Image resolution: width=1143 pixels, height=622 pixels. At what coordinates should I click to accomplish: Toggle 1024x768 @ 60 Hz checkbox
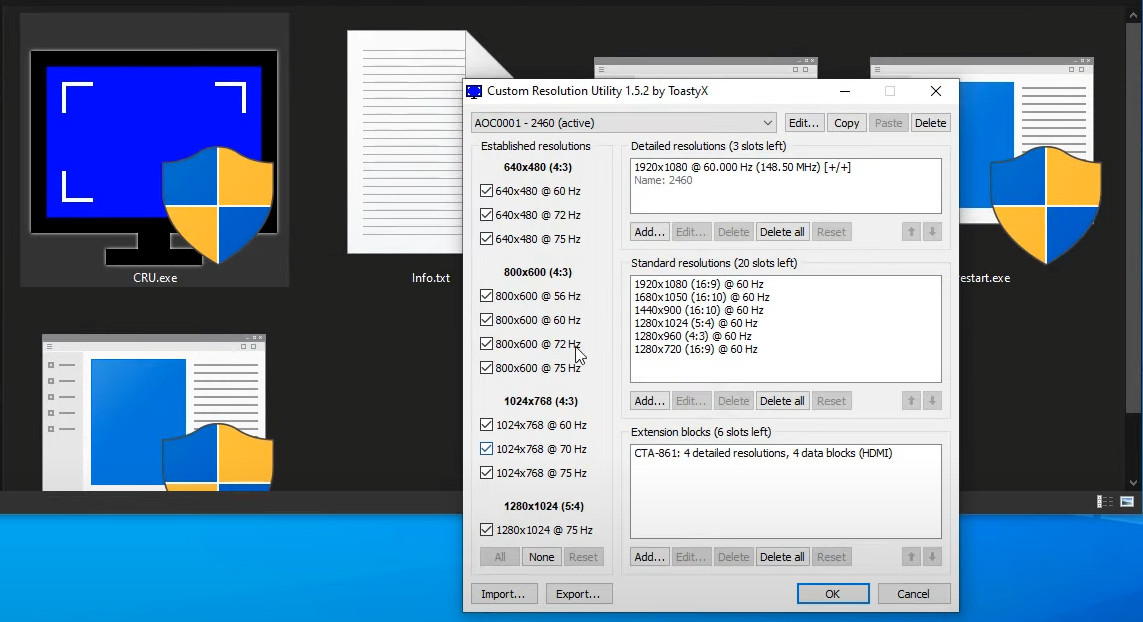[486, 425]
